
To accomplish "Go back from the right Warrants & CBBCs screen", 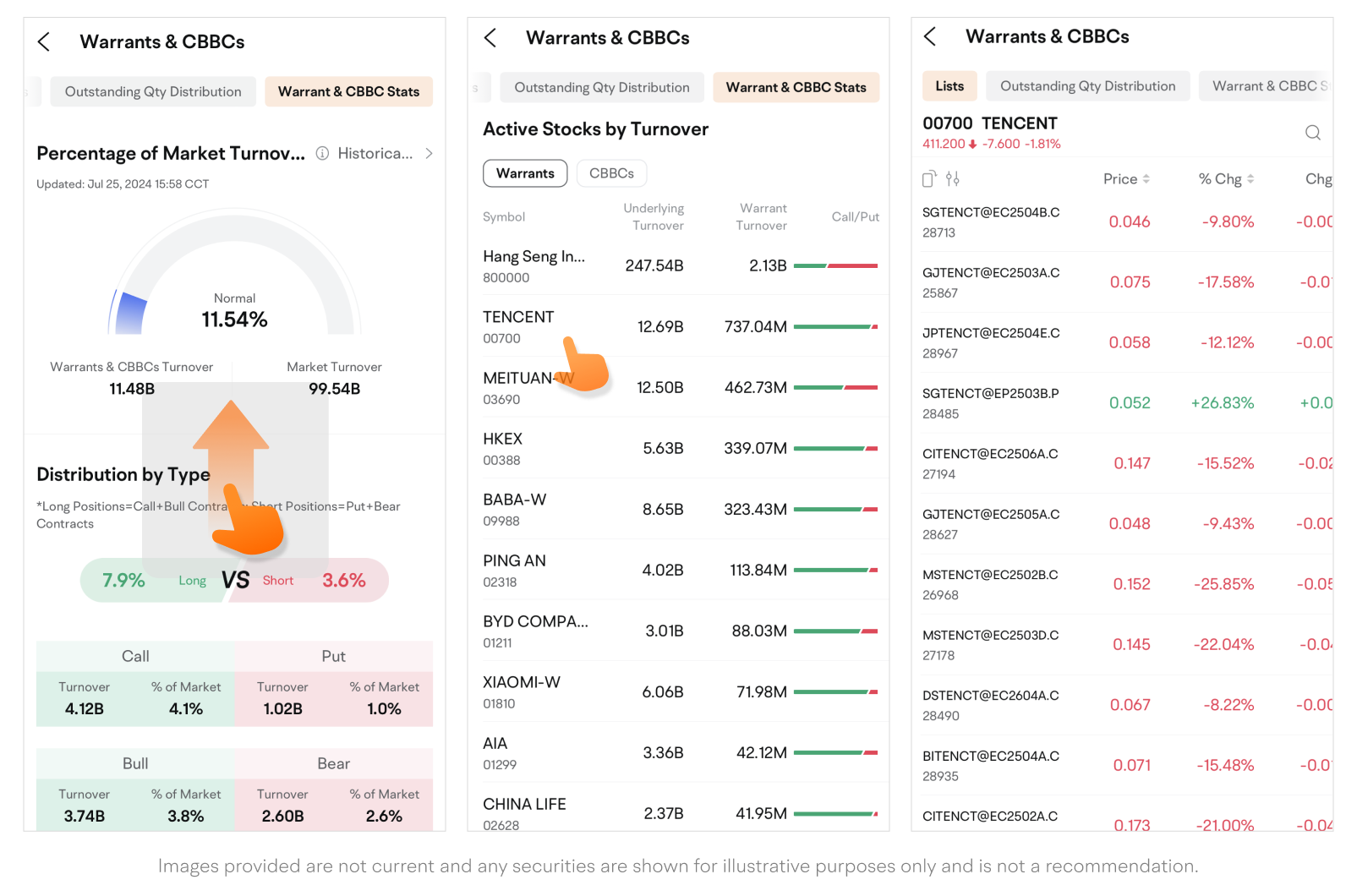I will pos(930,36).
